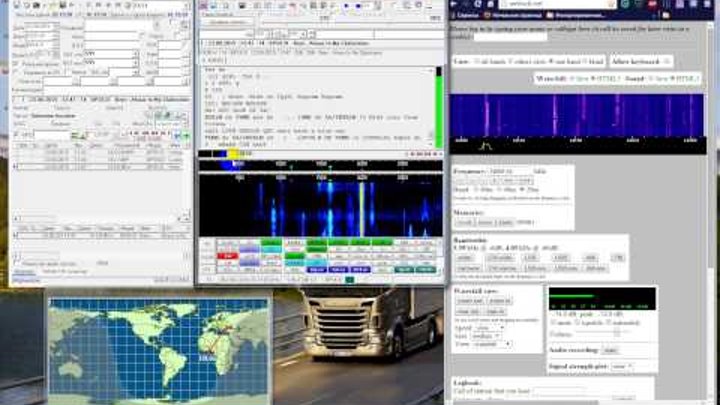Click the CW-narrow bandwidth button
Image resolution: width=720 pixels, height=405 pixels.
pos(497,257)
